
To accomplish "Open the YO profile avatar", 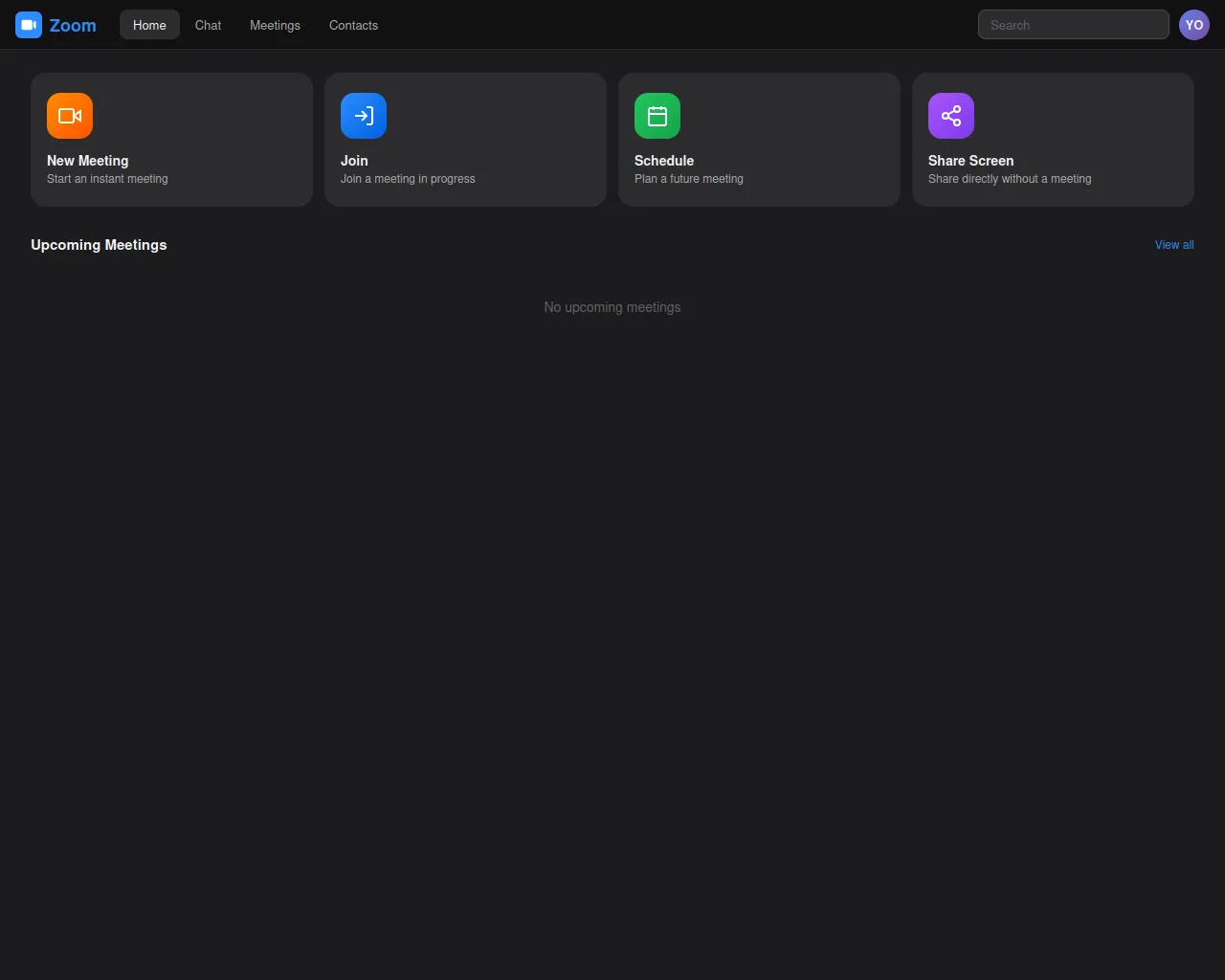I will (x=1194, y=25).
